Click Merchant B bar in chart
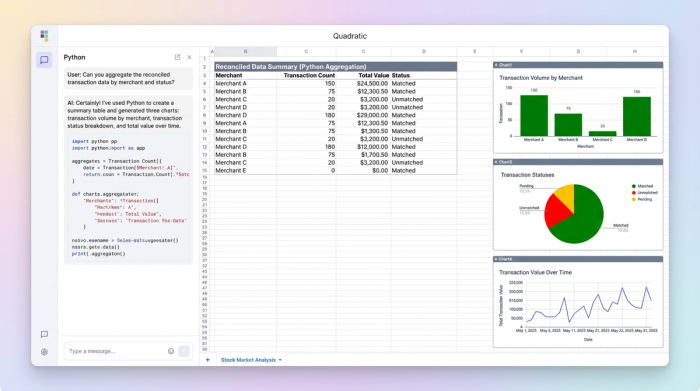Viewport: 700px width, 391px height. 568,125
